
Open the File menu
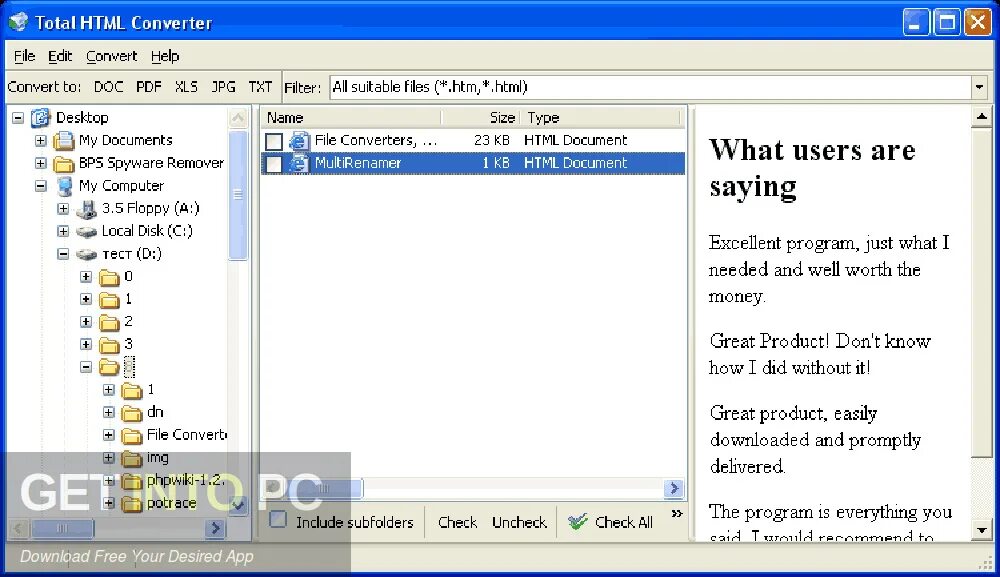[x=24, y=56]
